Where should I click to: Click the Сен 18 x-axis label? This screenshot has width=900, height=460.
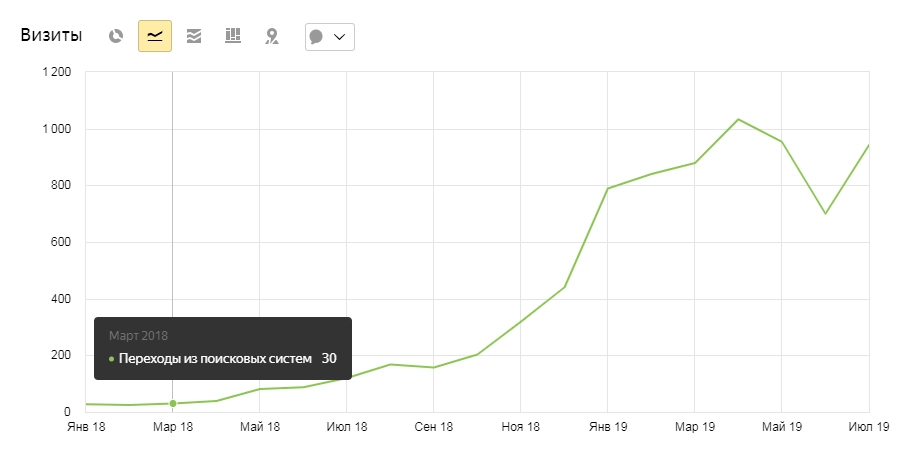tap(433, 427)
